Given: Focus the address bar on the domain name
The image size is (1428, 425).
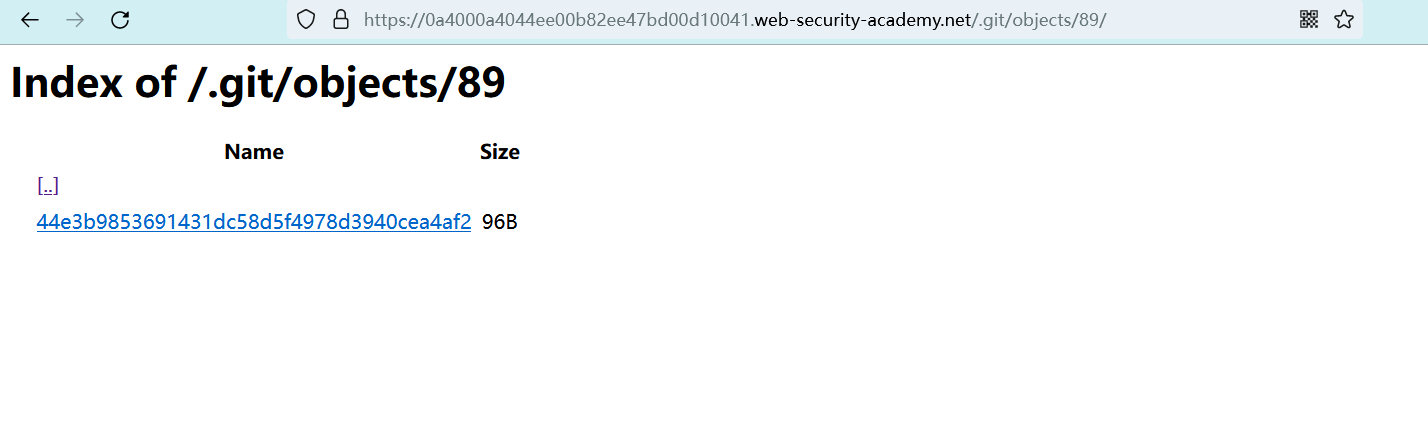Looking at the screenshot, I should click(x=862, y=20).
